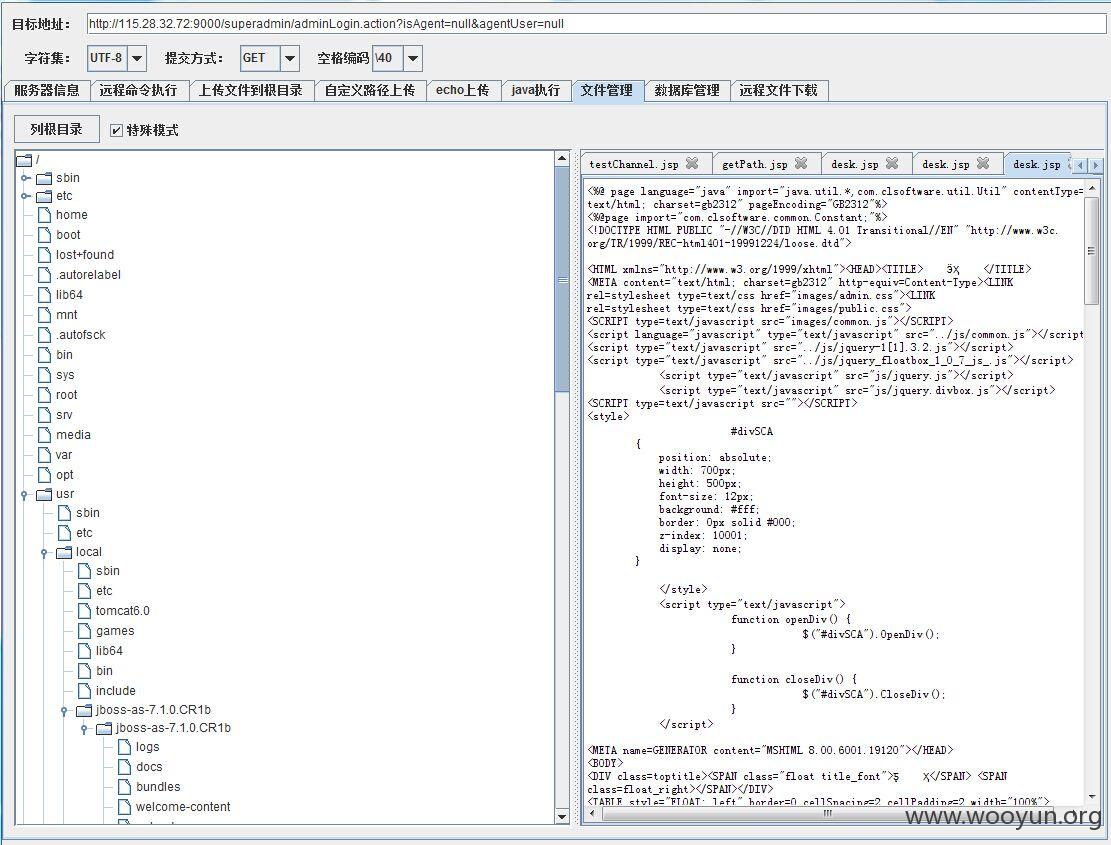Viewport: 1111px width, 845px height.
Task: Click the mnt file icon in tree
Action: click(x=44, y=314)
